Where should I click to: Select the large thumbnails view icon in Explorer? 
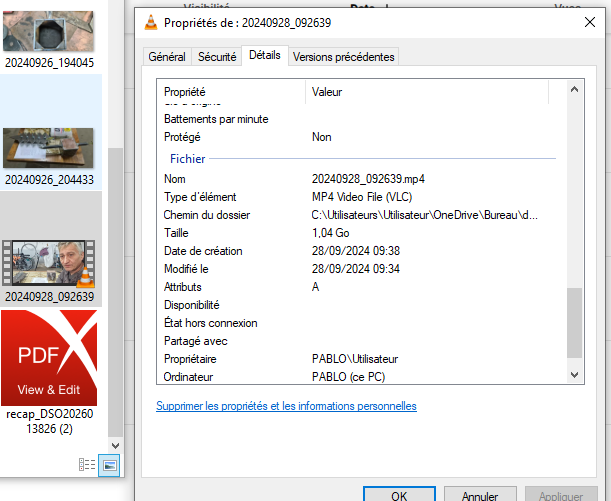click(109, 465)
